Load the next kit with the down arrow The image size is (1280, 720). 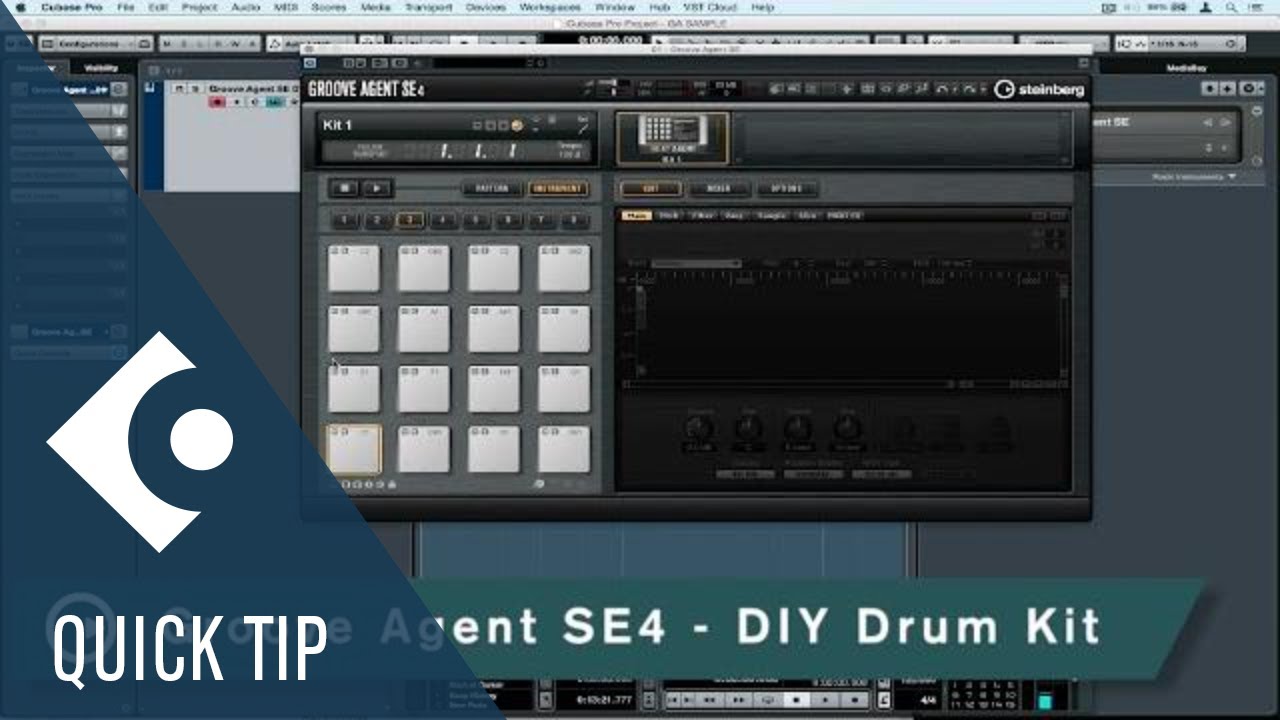coord(536,130)
